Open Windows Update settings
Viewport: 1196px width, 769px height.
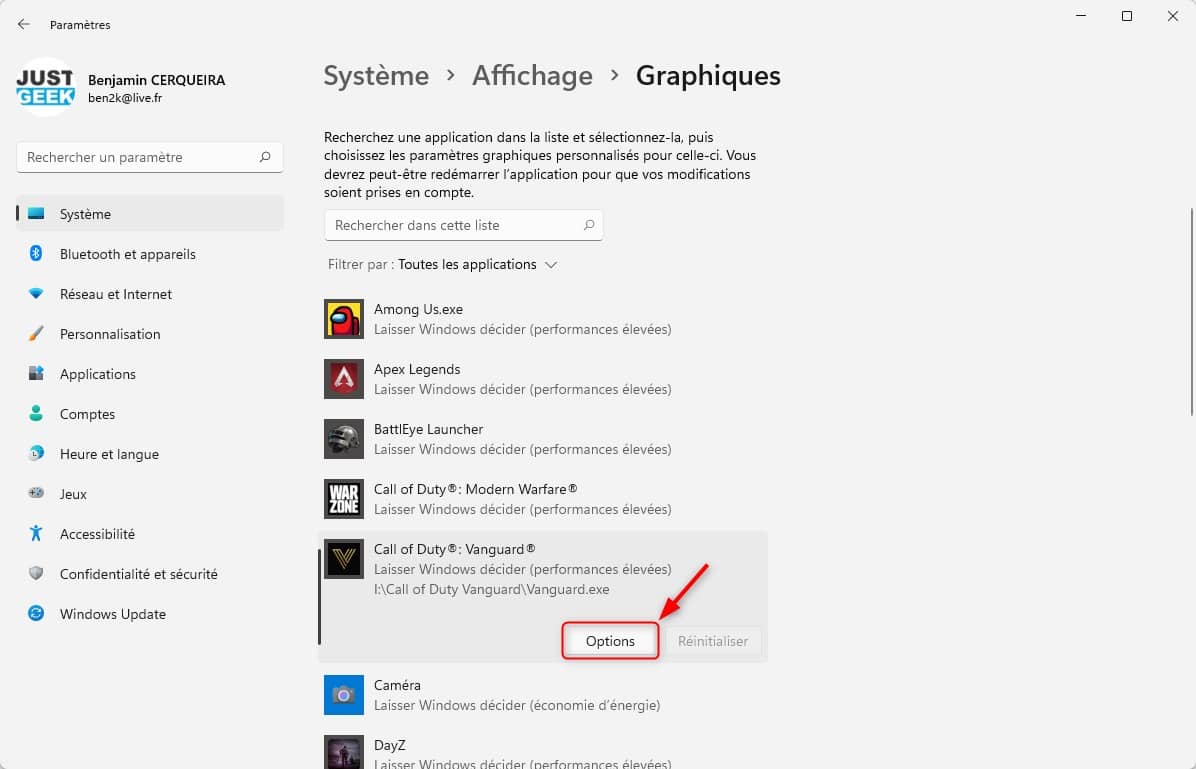[150, 614]
